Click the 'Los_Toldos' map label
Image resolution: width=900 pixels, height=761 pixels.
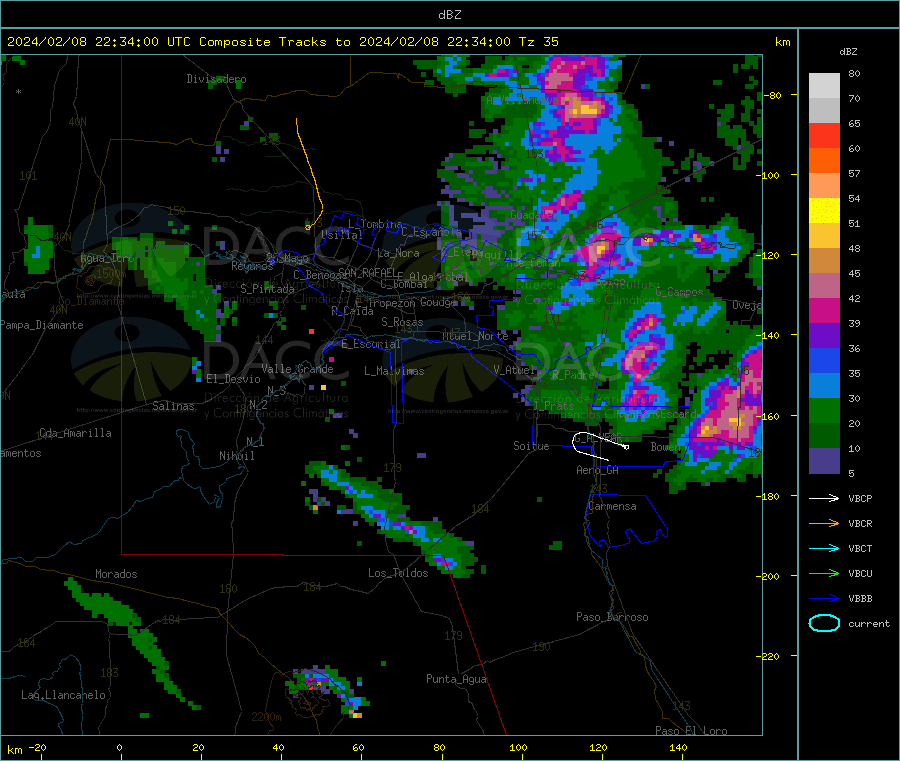pyautogui.click(x=398, y=573)
